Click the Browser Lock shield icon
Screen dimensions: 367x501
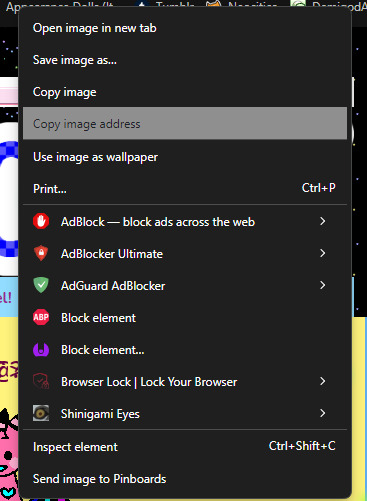(41, 381)
